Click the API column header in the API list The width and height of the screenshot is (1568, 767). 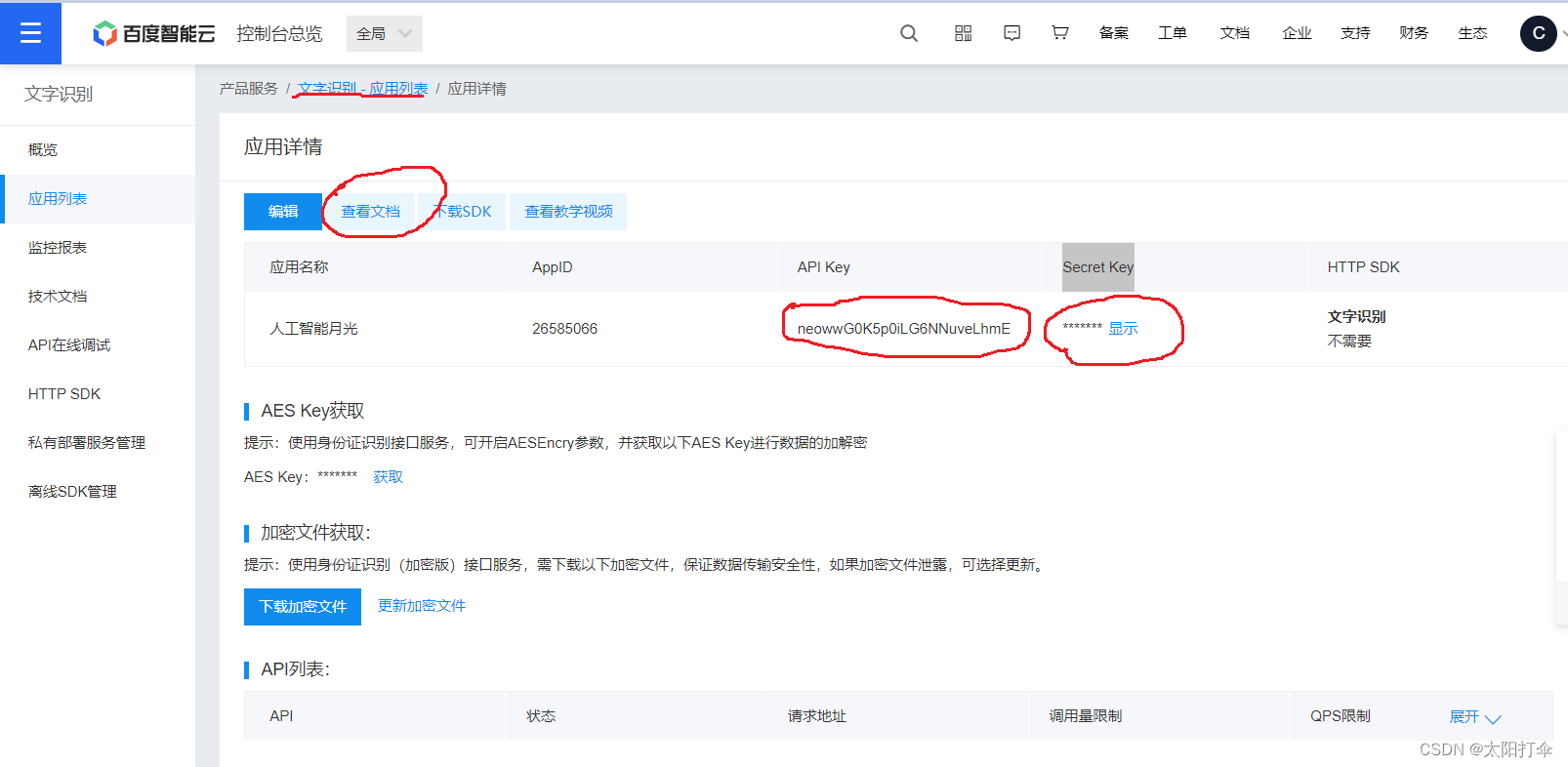tap(281, 716)
